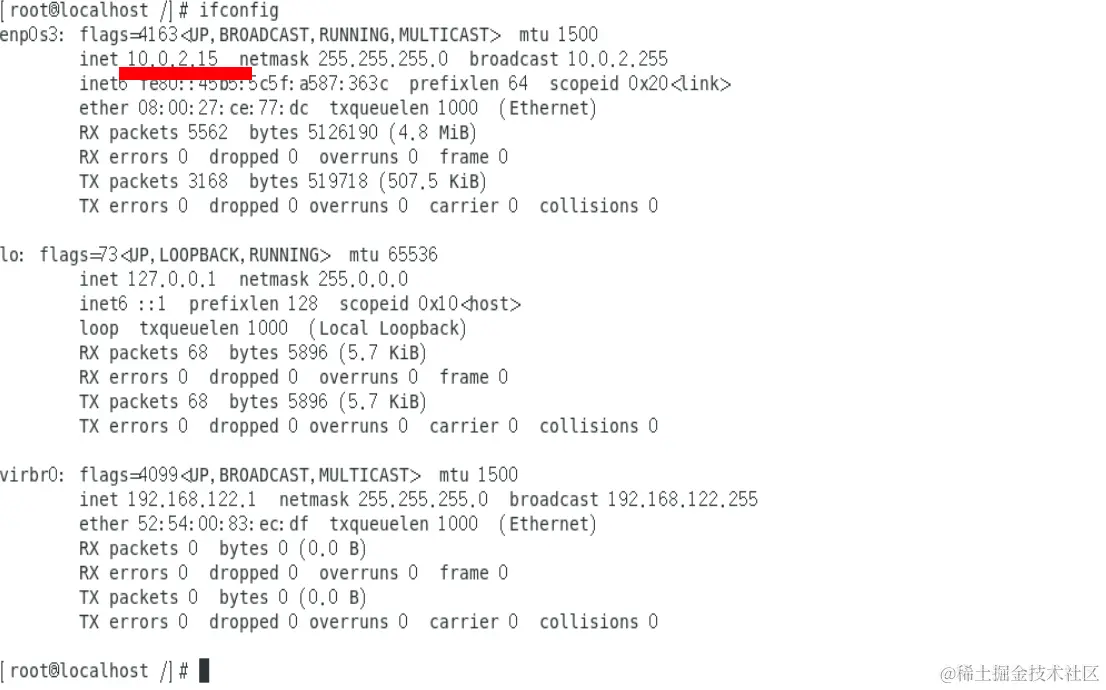Click the bottom root@localhost prompt
The width and height of the screenshot is (1106, 690).
pyautogui.click(x=94, y=670)
